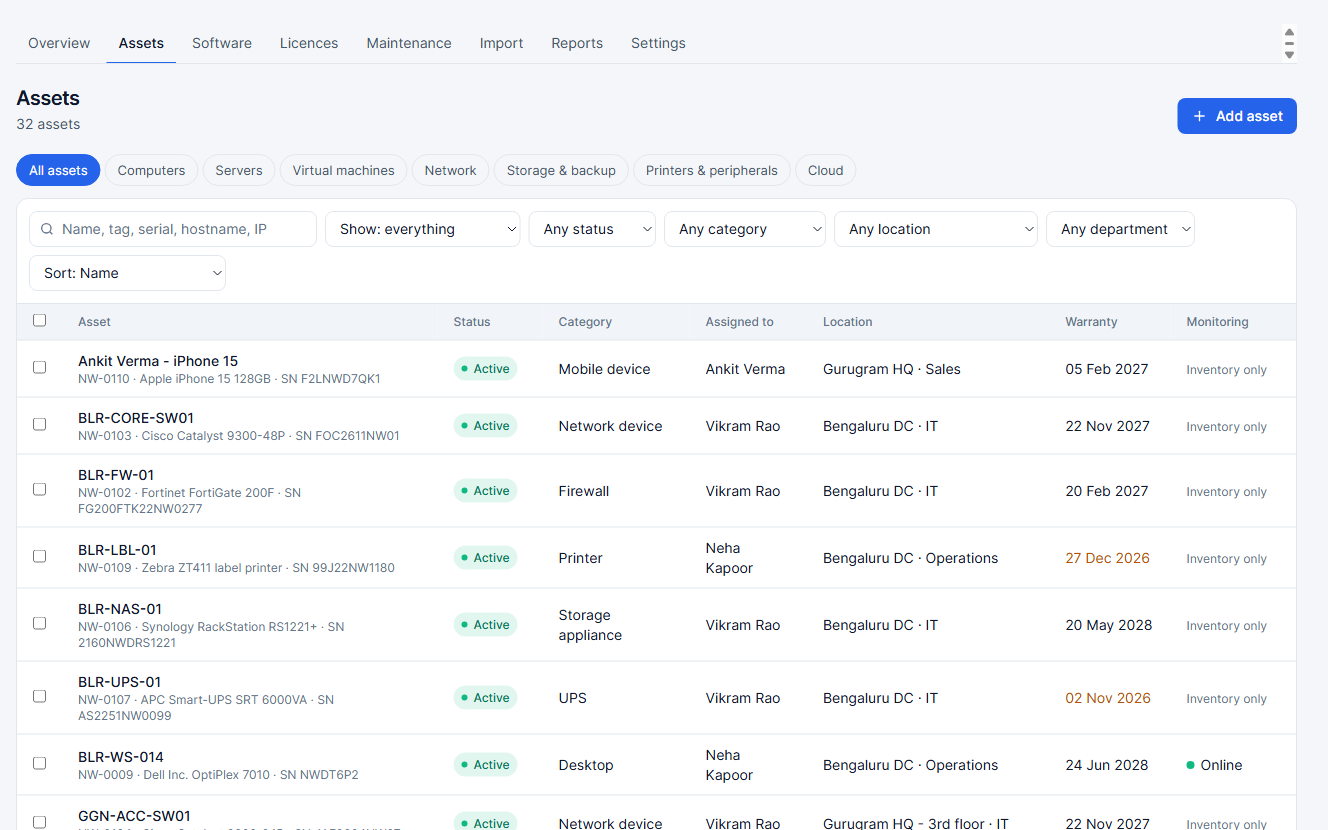
Task: Click Gurugram HQ · Sales location cell
Action: pyautogui.click(x=892, y=369)
